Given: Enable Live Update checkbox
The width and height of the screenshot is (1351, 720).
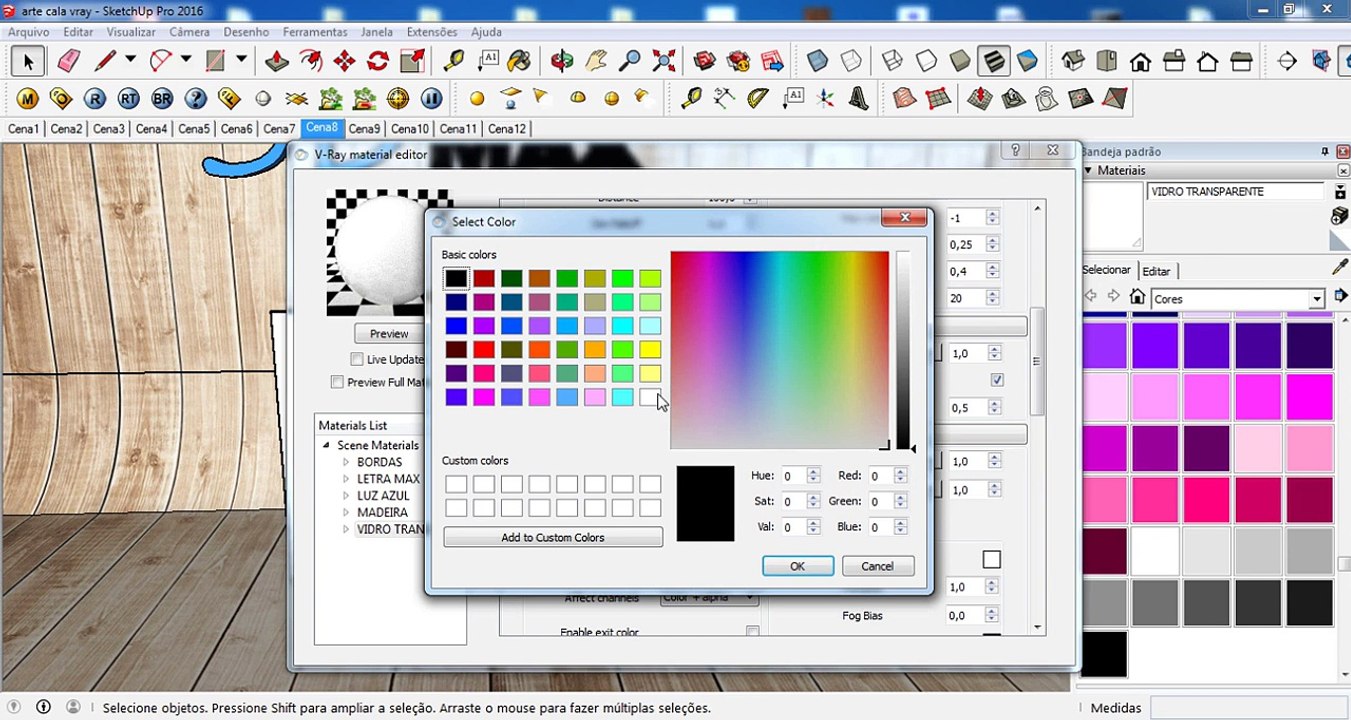Looking at the screenshot, I should [x=357, y=359].
